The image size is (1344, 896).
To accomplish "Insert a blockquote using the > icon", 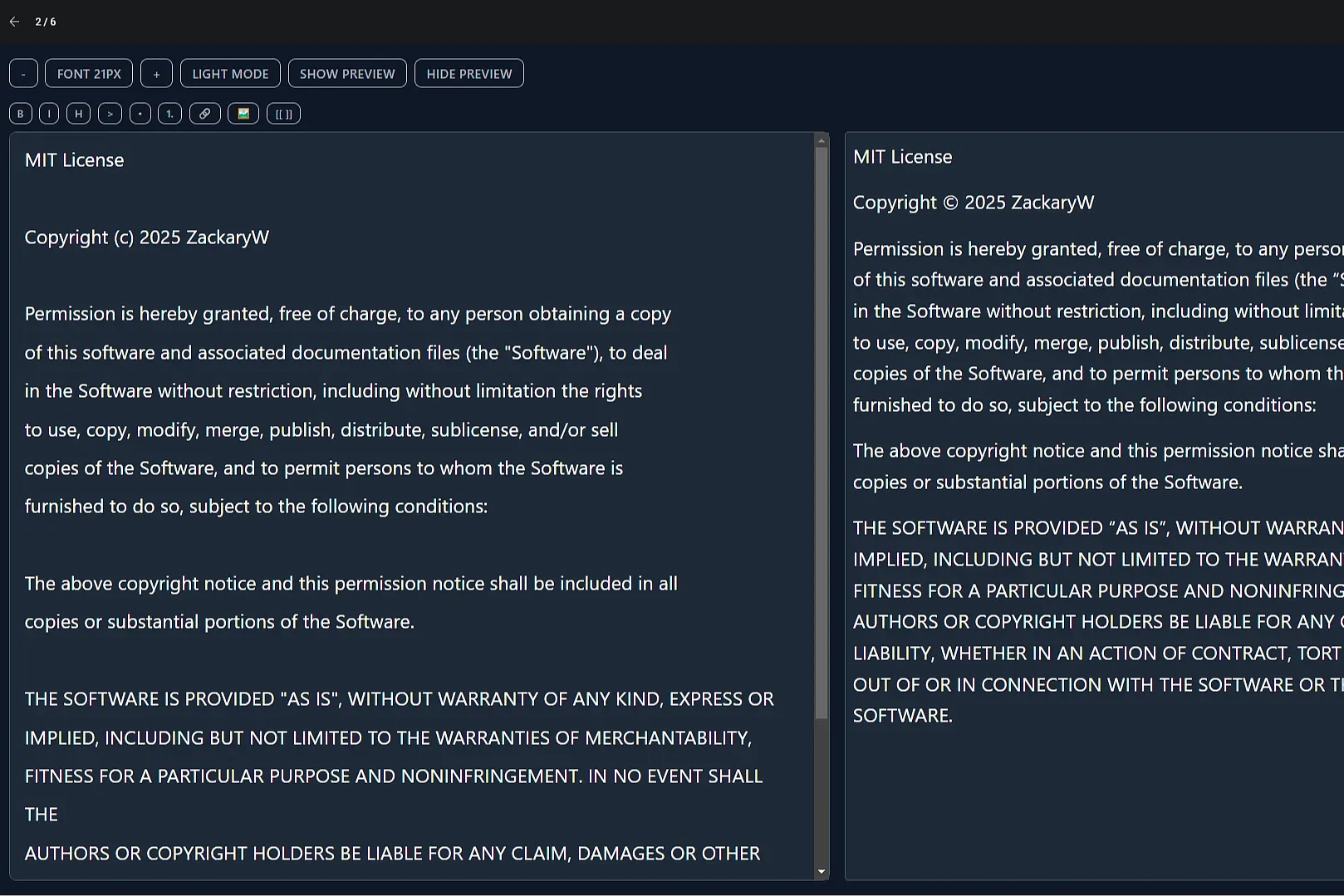I will pos(109,113).
